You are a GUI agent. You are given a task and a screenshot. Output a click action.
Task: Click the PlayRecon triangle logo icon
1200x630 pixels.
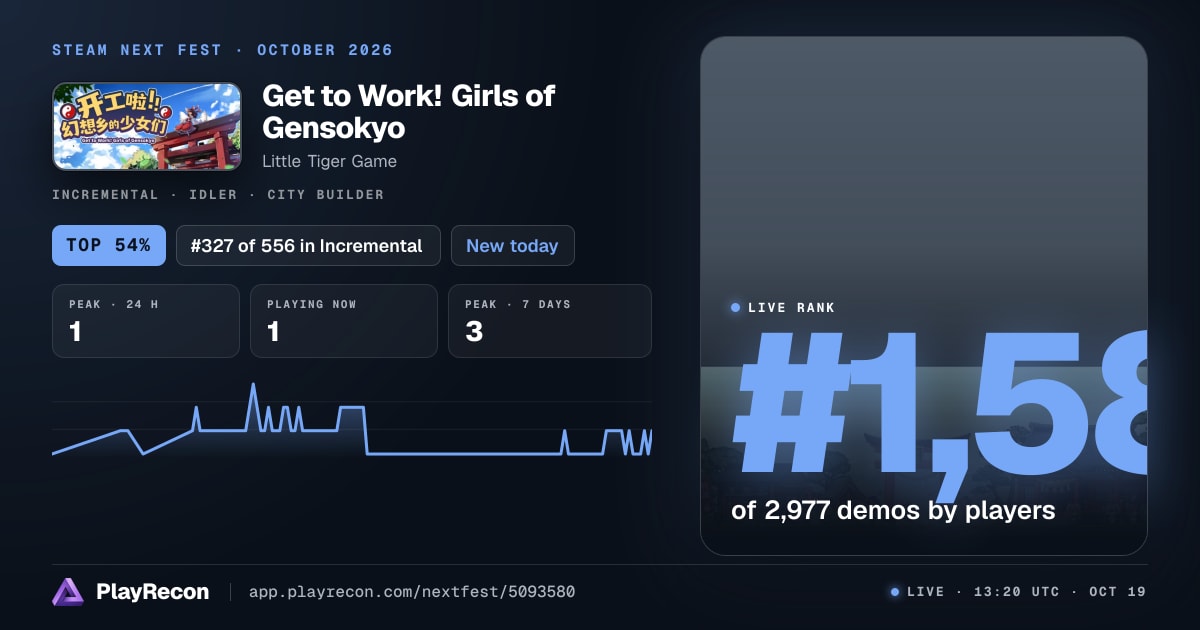[x=68, y=592]
